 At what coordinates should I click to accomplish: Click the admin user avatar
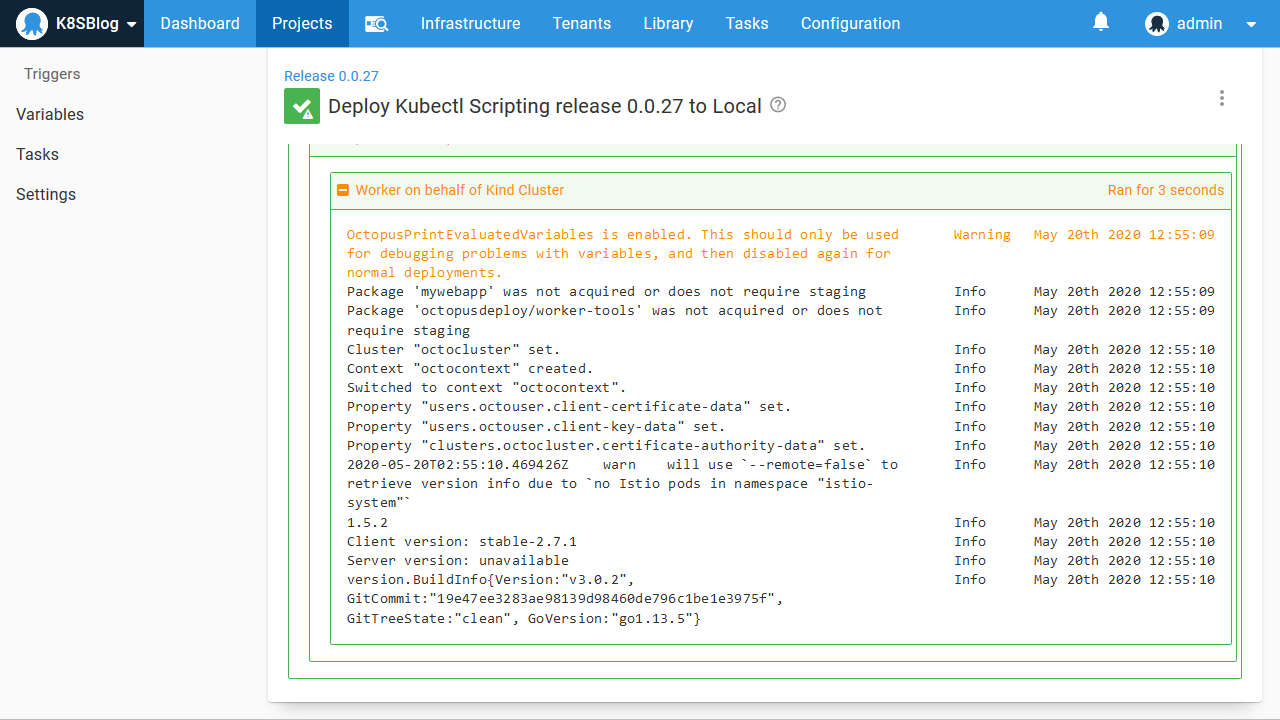pyautogui.click(x=1157, y=24)
